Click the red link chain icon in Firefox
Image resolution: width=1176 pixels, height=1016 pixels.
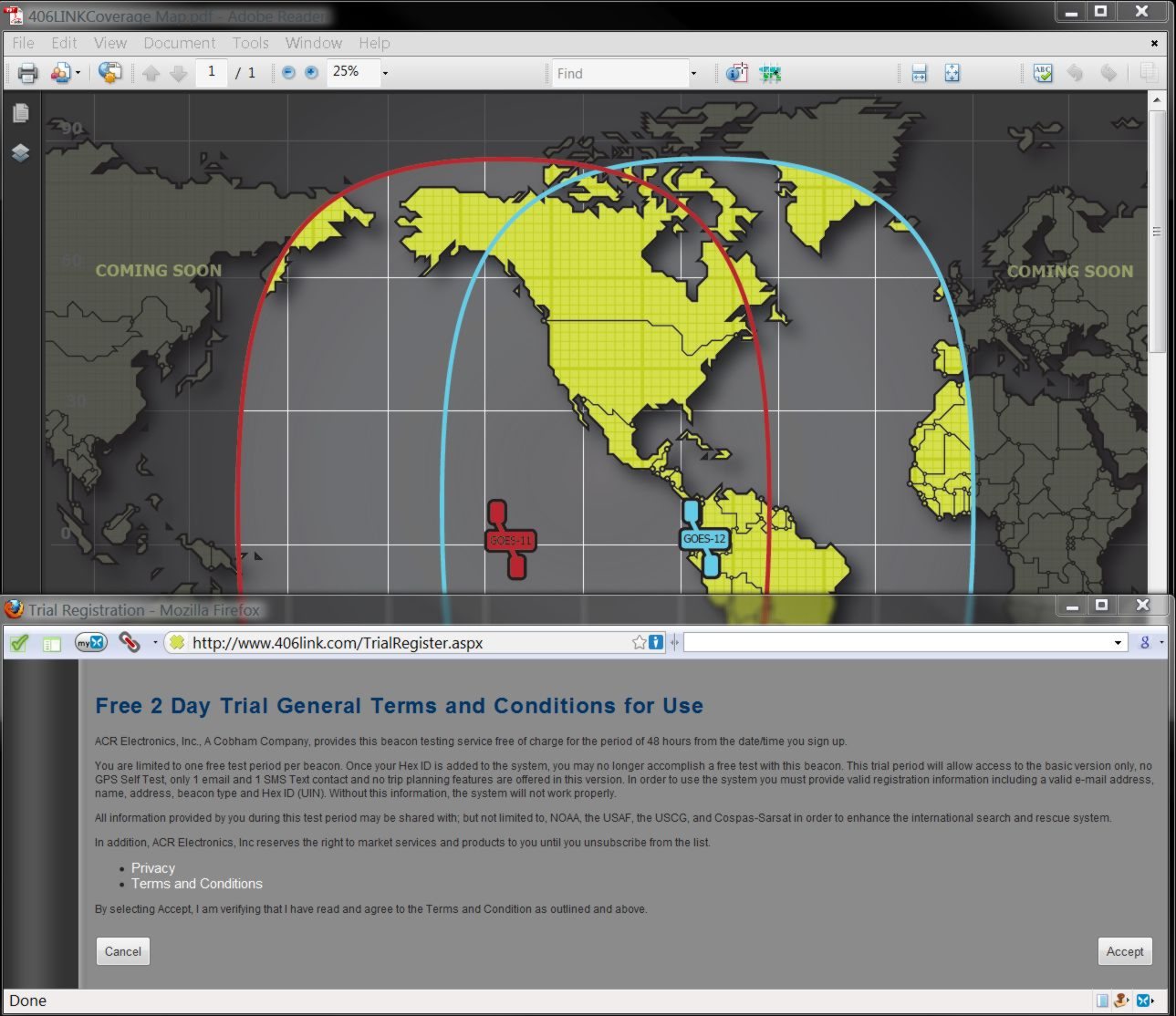(x=130, y=643)
